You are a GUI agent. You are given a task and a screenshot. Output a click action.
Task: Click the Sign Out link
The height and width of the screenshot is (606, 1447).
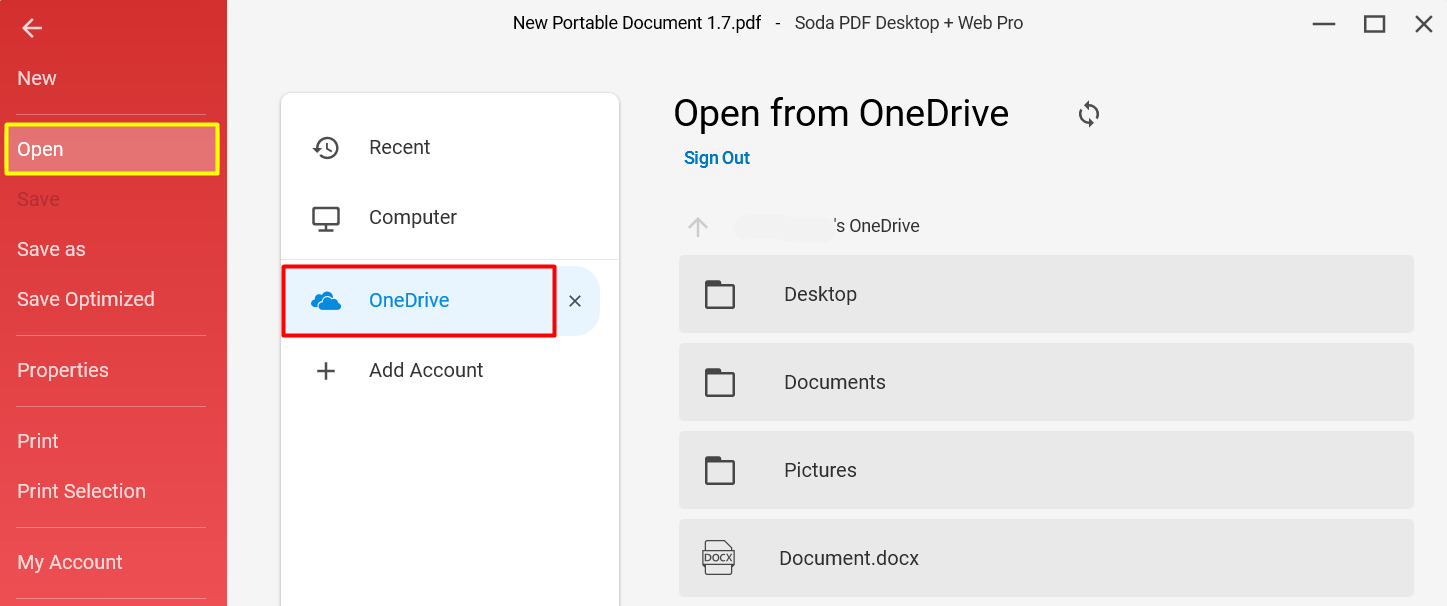pos(716,157)
